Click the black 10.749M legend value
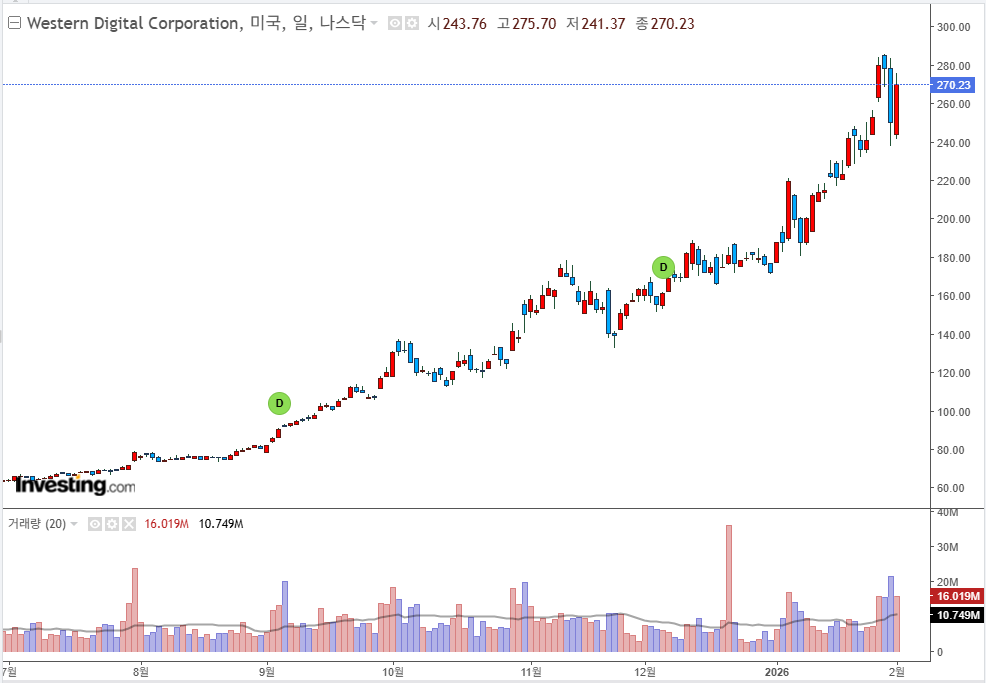The image size is (986, 683). click(x=221, y=524)
